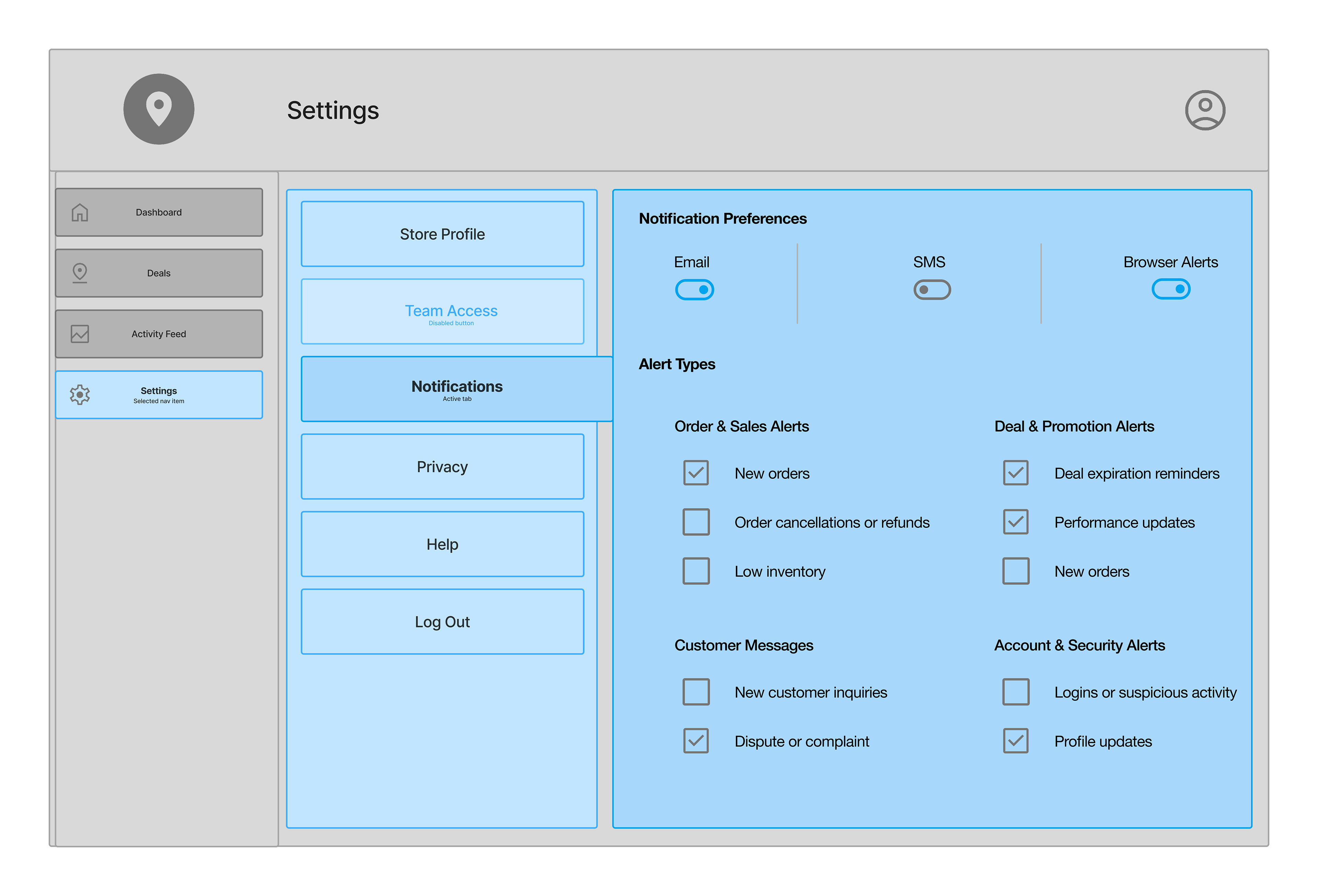
Task: Check the New customer inquiries checkbox
Action: coord(696,692)
